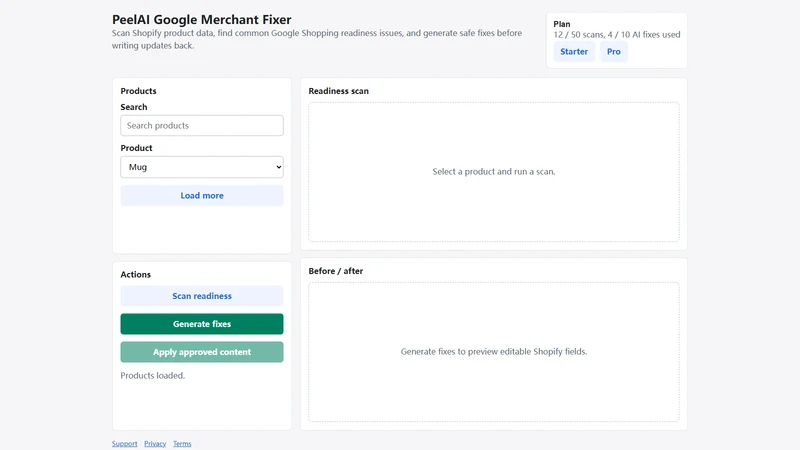Click the 'Products loaded.' status text

(153, 376)
